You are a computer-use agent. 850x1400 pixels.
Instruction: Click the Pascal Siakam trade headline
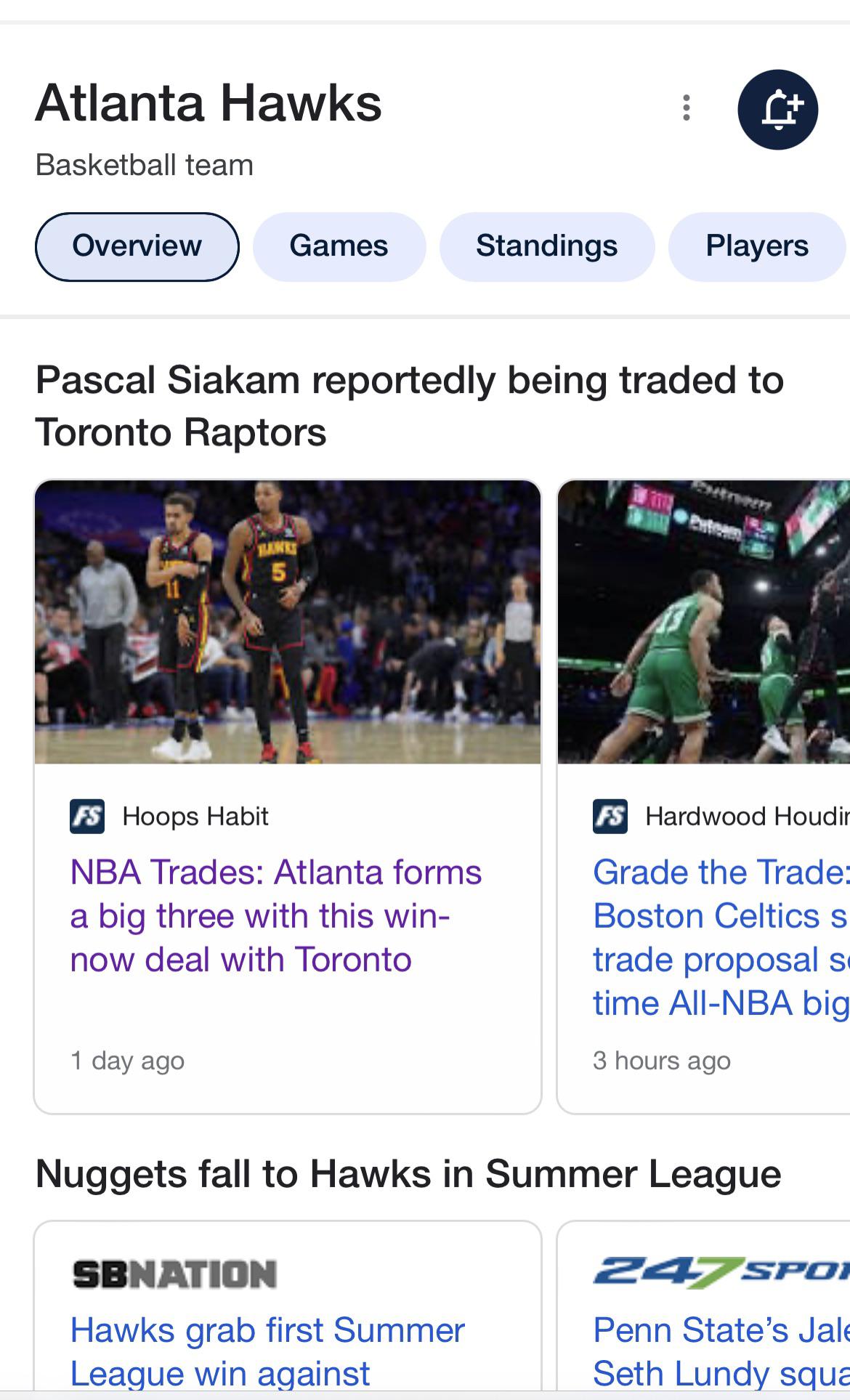click(x=409, y=405)
